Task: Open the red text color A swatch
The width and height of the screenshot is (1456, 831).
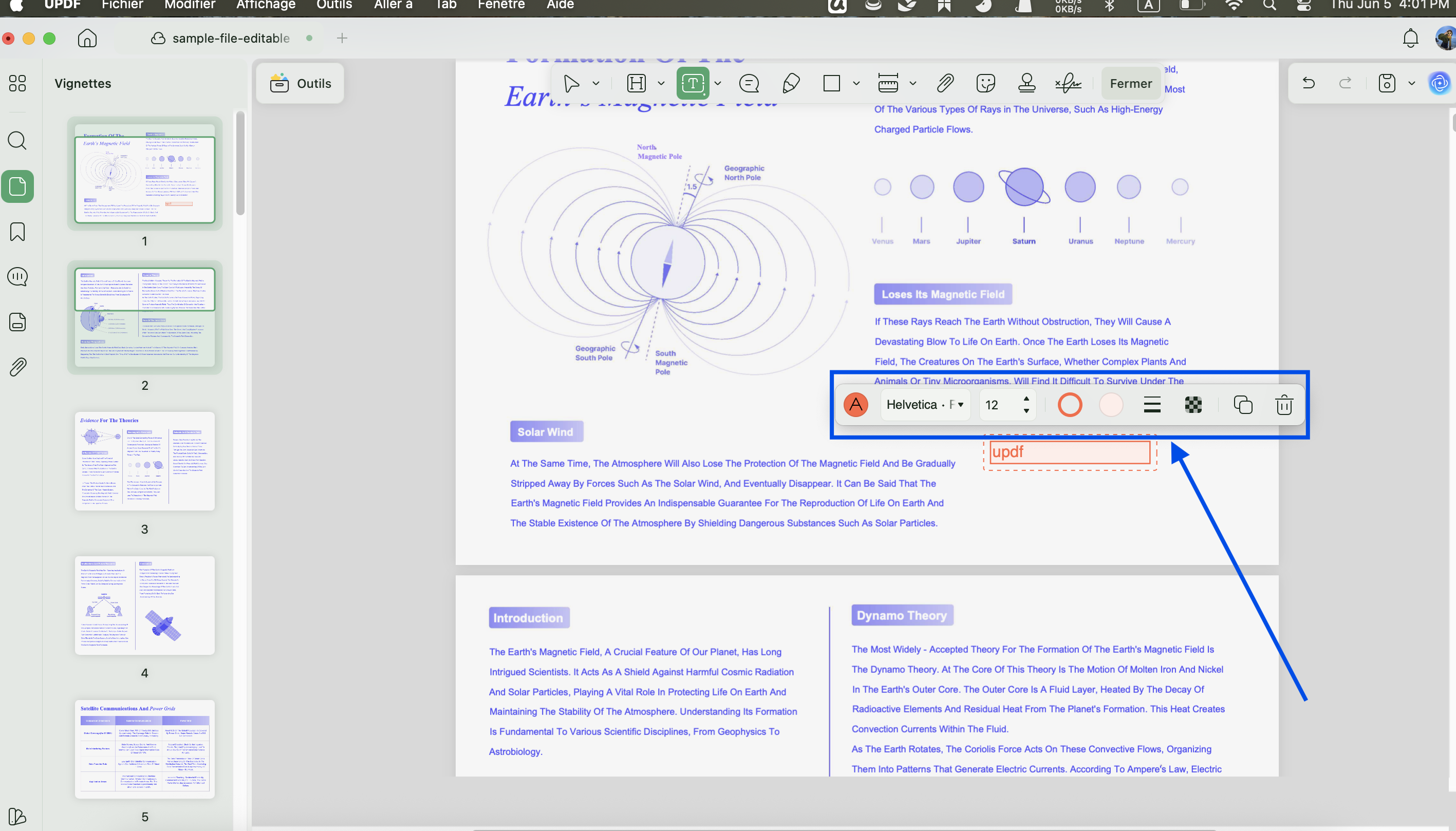Action: [855, 405]
